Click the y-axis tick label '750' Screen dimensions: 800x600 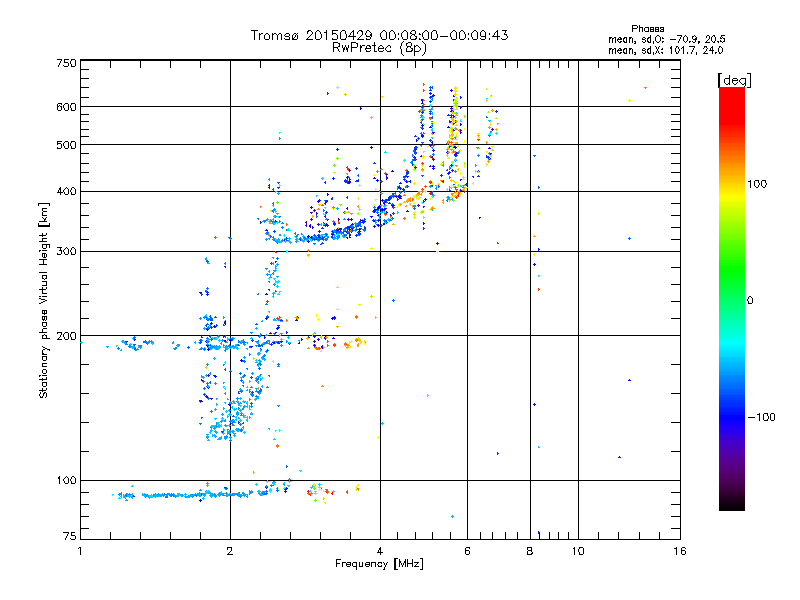tap(66, 63)
